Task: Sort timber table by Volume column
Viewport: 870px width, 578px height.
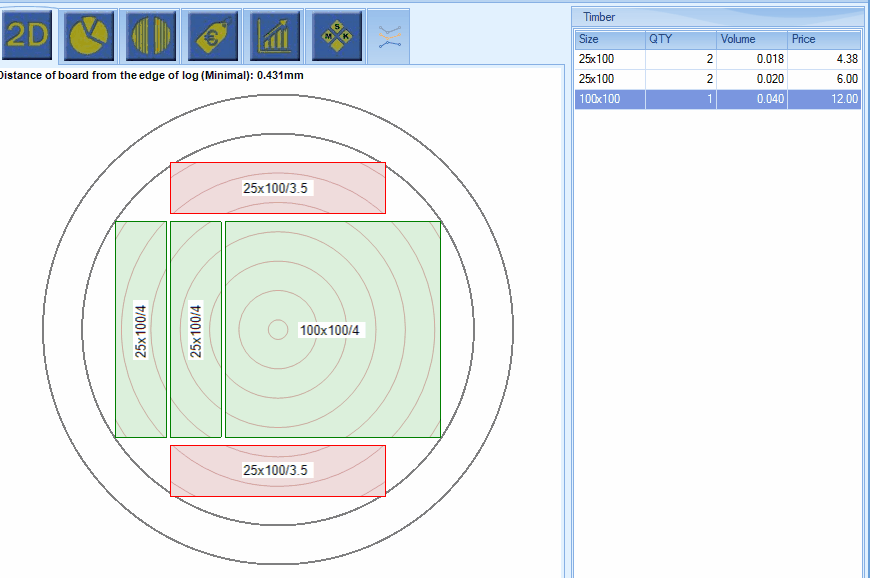Action: 752,39
